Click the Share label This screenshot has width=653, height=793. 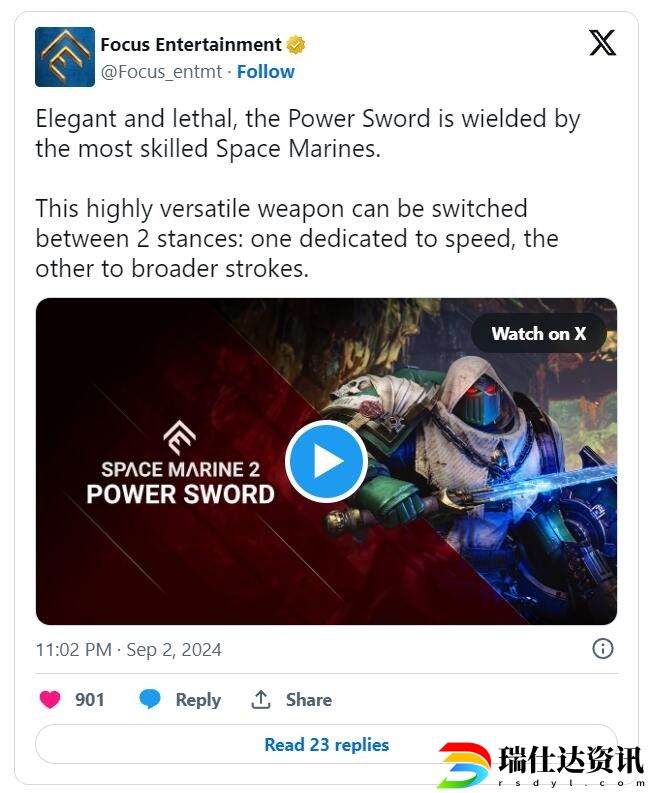coord(309,700)
